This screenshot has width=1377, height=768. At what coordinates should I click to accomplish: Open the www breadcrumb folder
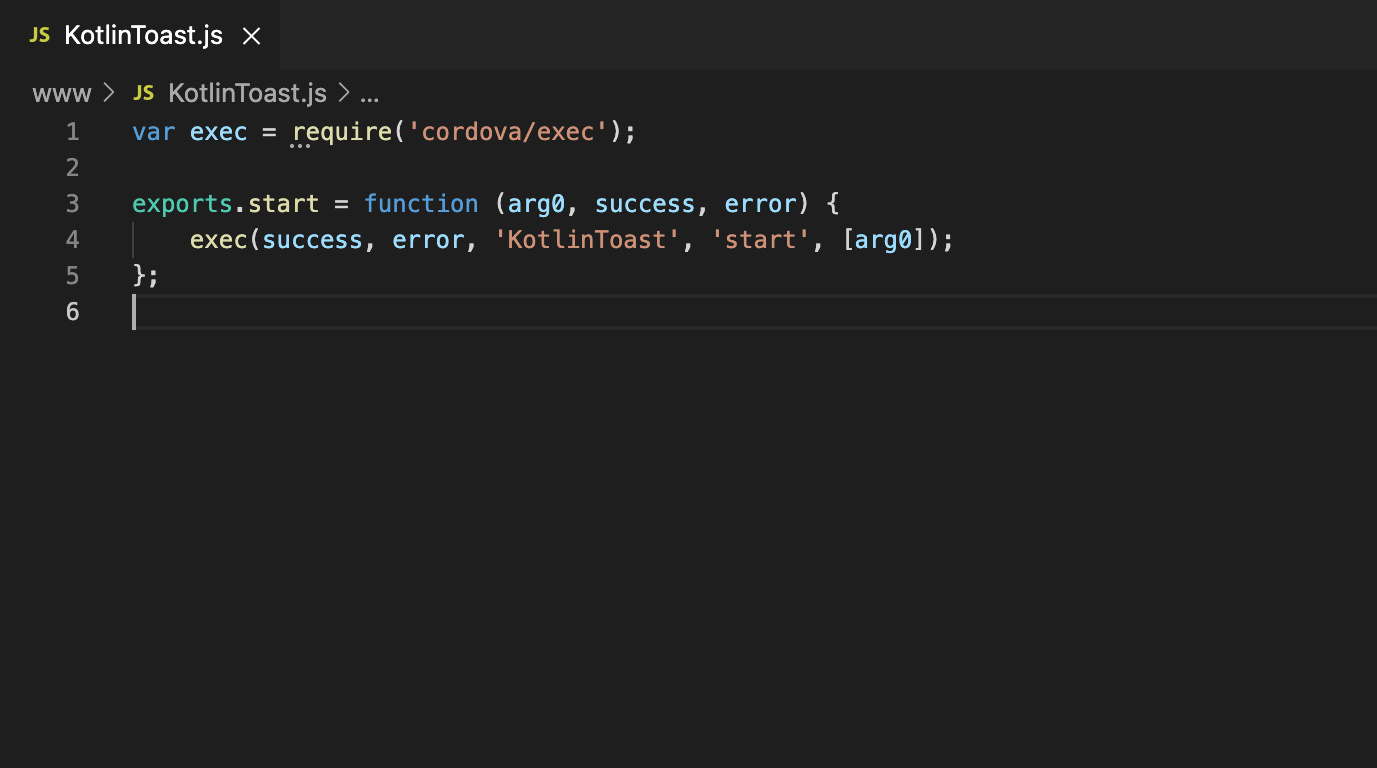(61, 94)
